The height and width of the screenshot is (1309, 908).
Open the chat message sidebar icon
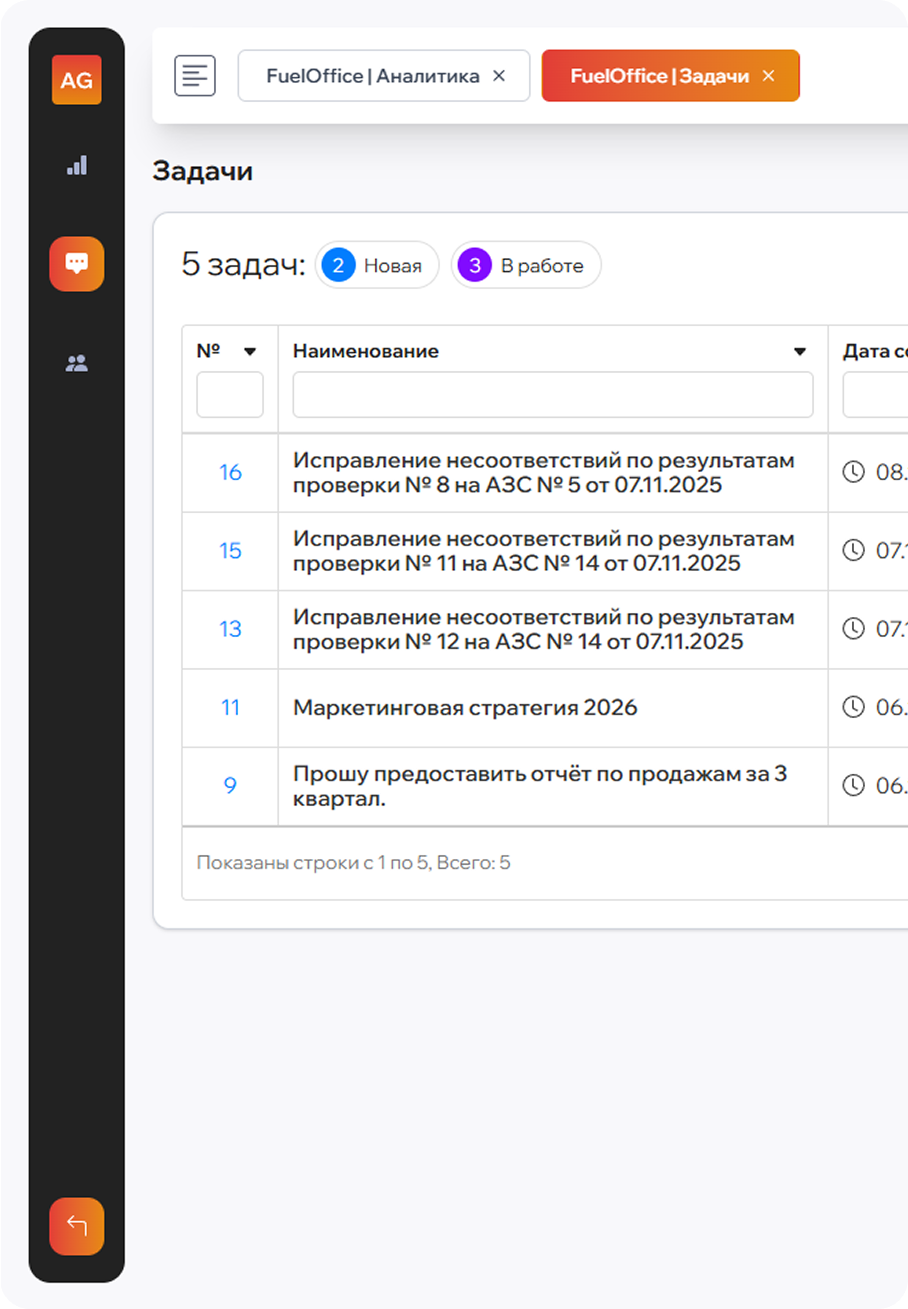(76, 264)
